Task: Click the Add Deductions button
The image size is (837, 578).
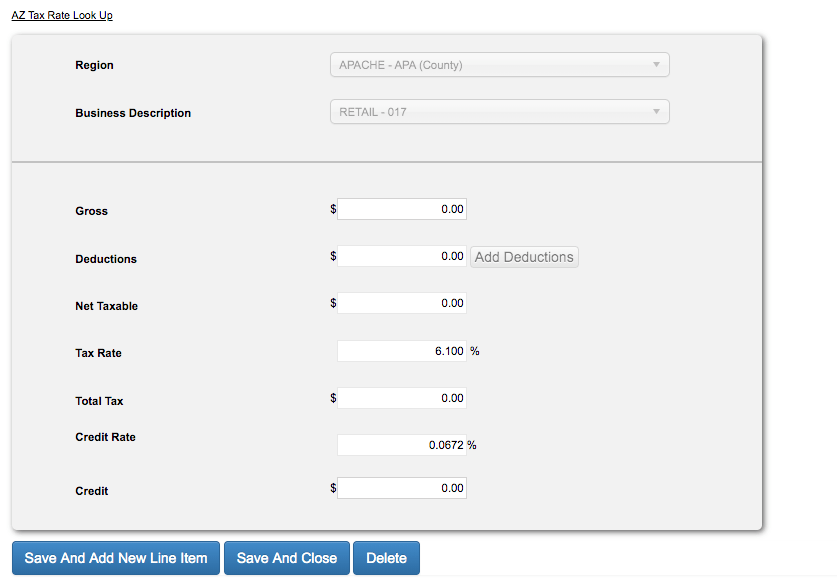Action: (524, 257)
